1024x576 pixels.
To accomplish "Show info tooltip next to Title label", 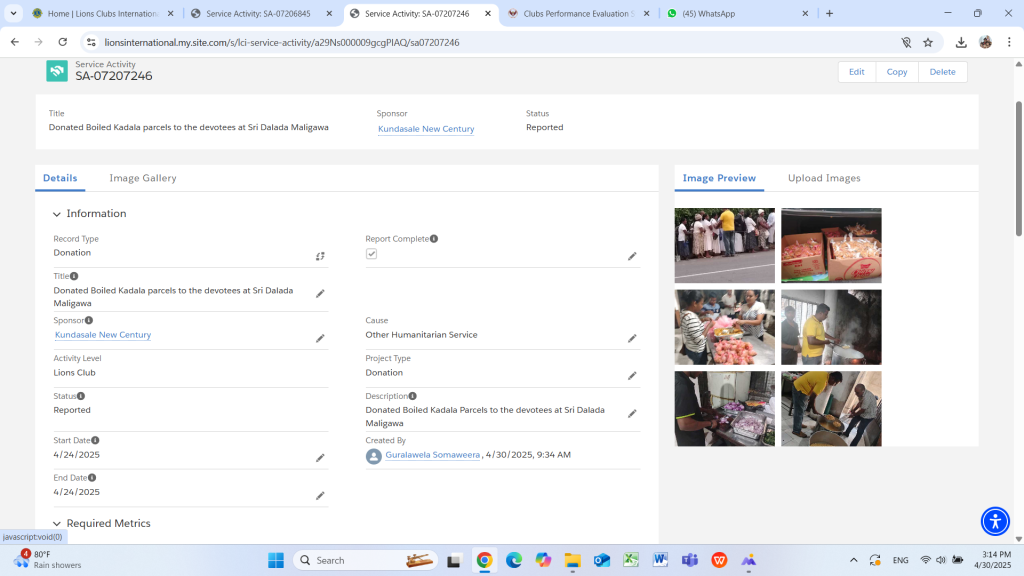I will point(74,276).
